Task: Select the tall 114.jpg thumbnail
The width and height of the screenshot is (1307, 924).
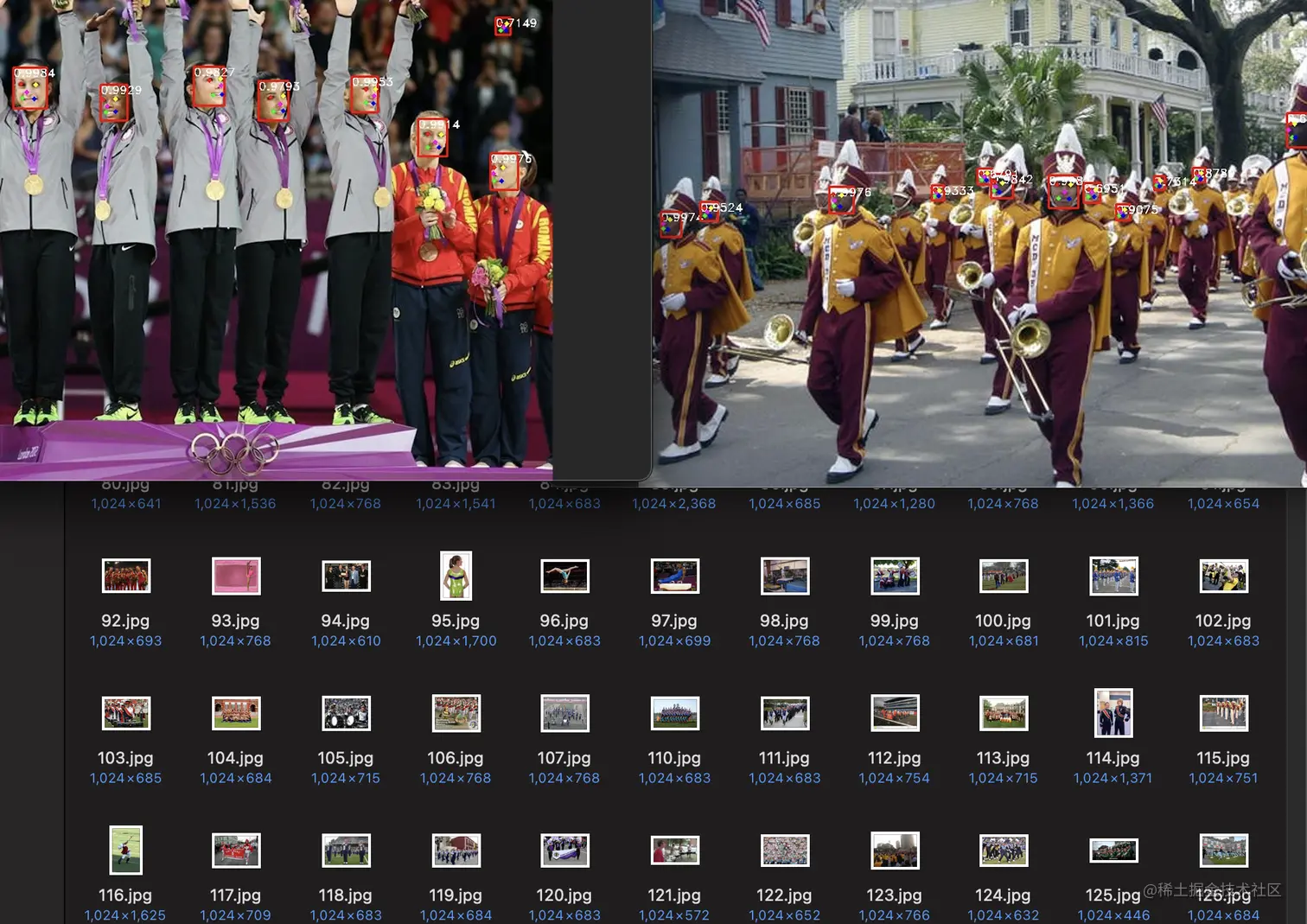Action: [1113, 713]
